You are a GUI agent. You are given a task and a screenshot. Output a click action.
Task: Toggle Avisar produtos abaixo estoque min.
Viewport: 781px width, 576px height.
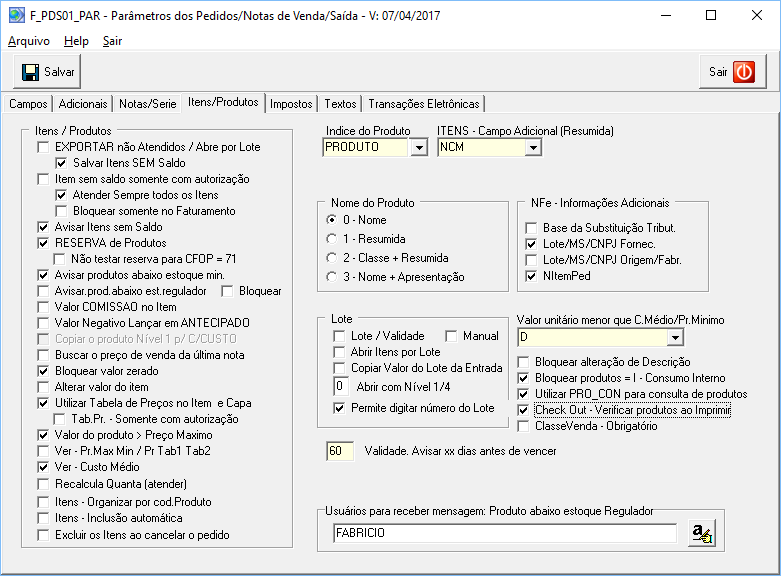(x=43, y=275)
